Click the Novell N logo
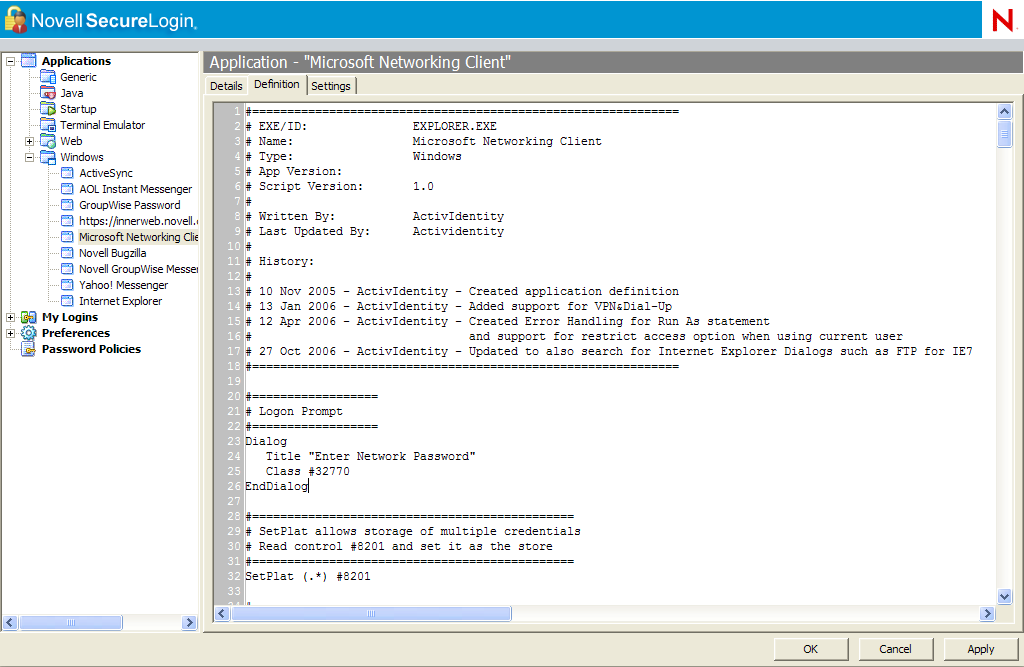The height and width of the screenshot is (667, 1024). [x=1003, y=20]
